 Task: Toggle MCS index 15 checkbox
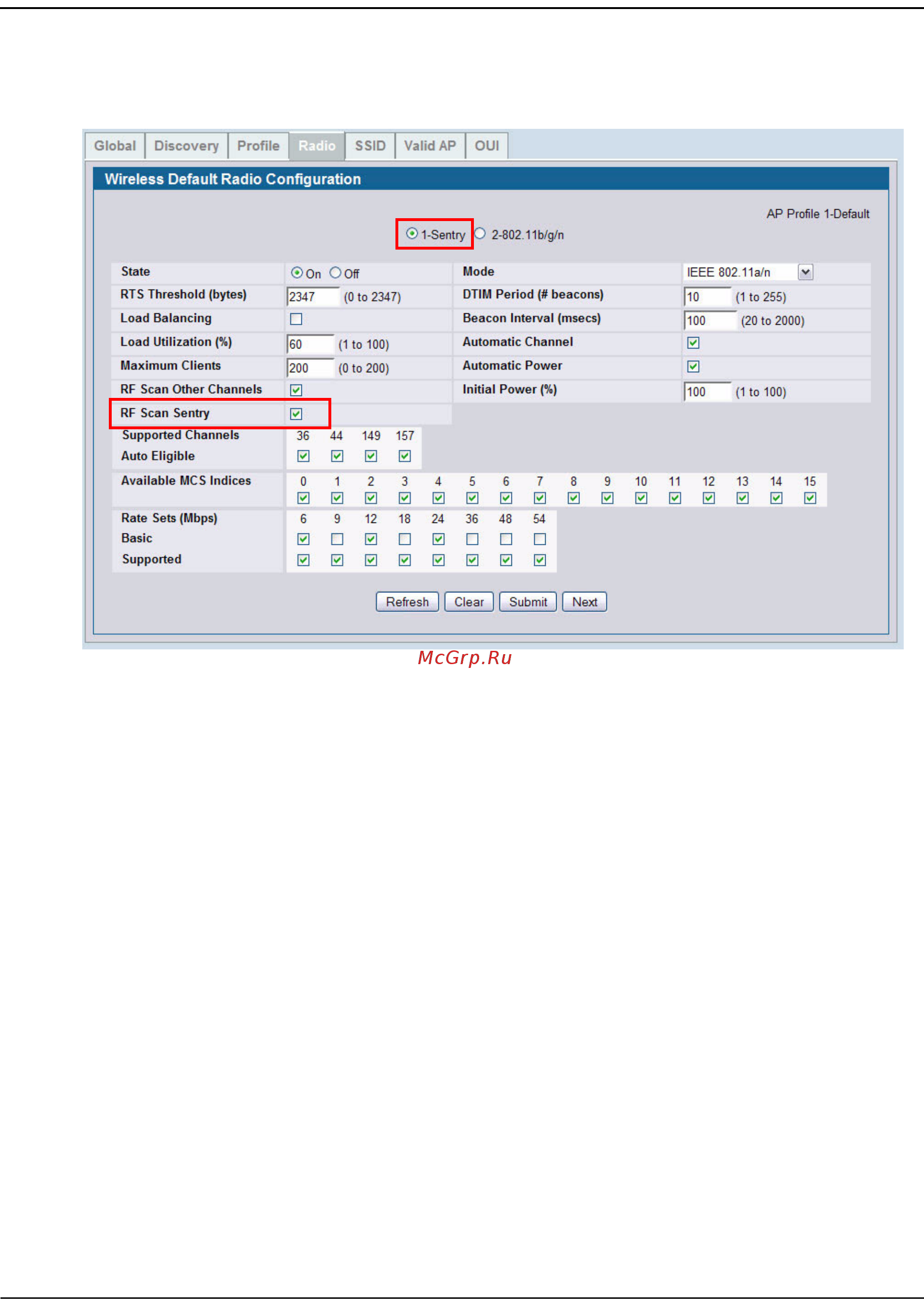(x=809, y=499)
